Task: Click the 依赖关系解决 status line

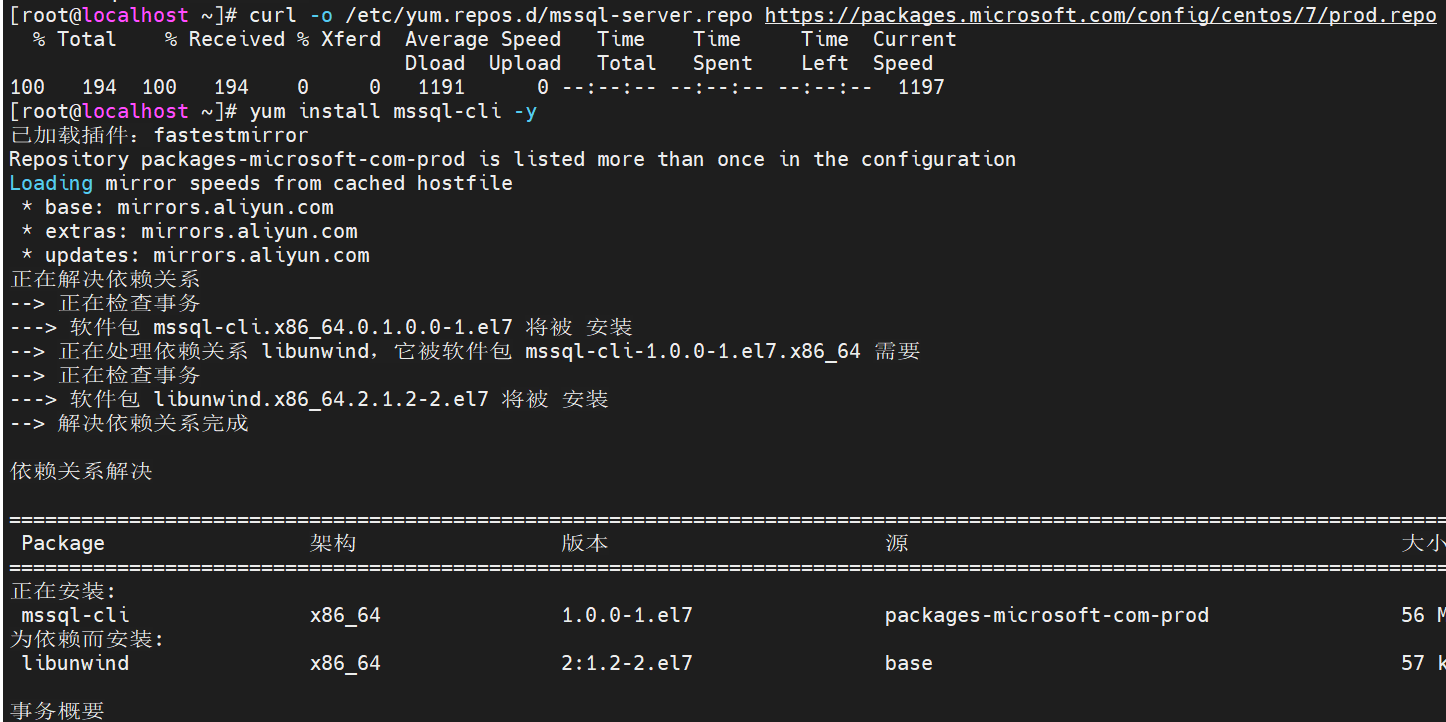Action: click(x=81, y=471)
